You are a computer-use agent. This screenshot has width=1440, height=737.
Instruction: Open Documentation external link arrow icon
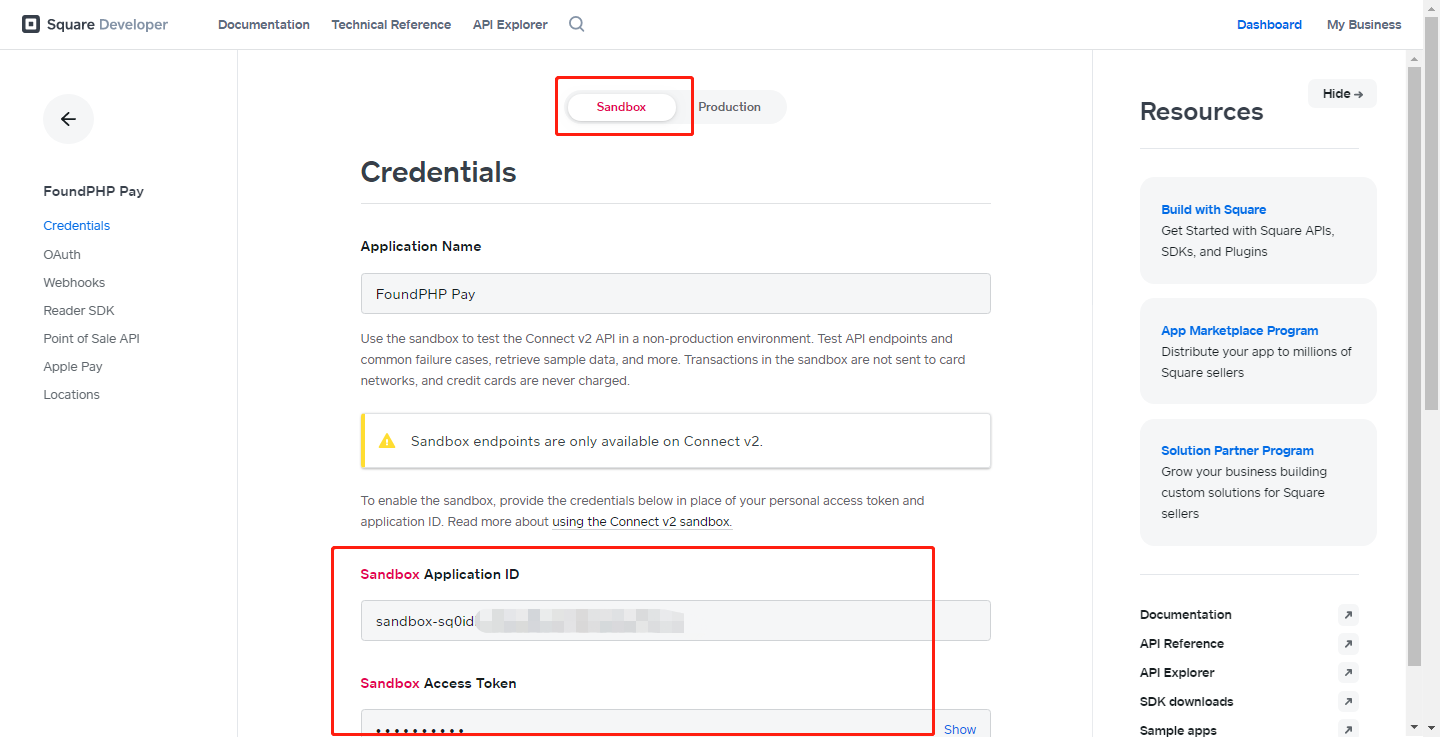1348,615
